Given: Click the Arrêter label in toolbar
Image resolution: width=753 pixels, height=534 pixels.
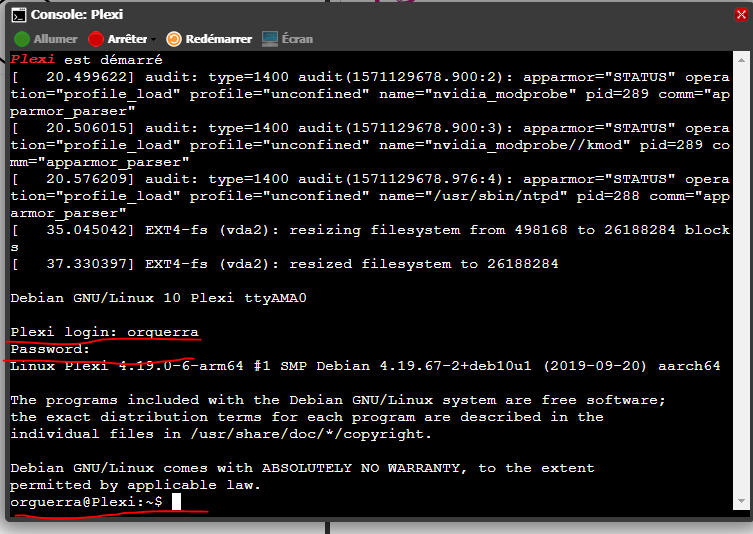Looking at the screenshot, I should pyautogui.click(x=127, y=39).
